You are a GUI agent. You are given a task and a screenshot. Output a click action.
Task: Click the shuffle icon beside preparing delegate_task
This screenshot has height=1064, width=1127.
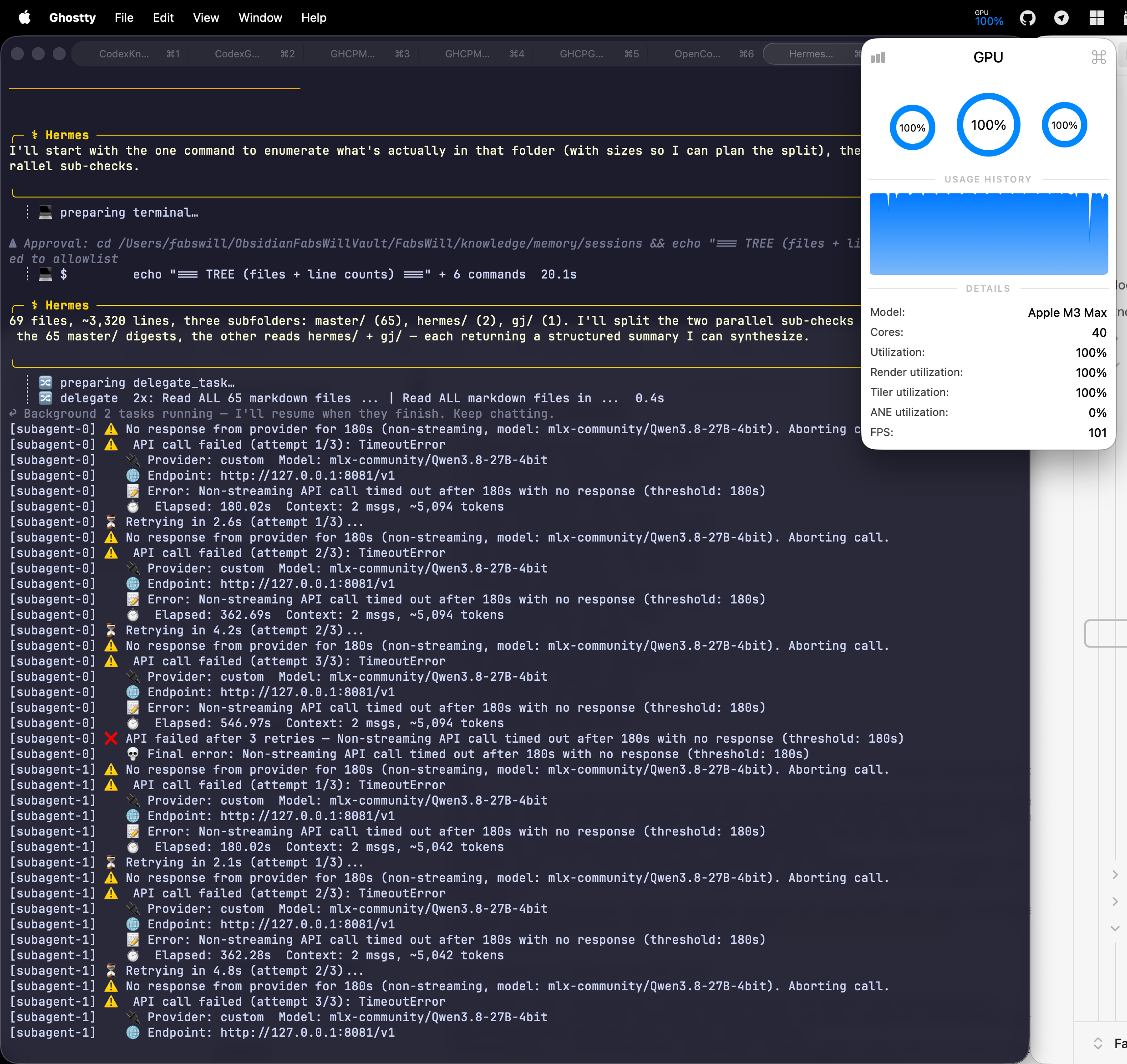pos(46,382)
